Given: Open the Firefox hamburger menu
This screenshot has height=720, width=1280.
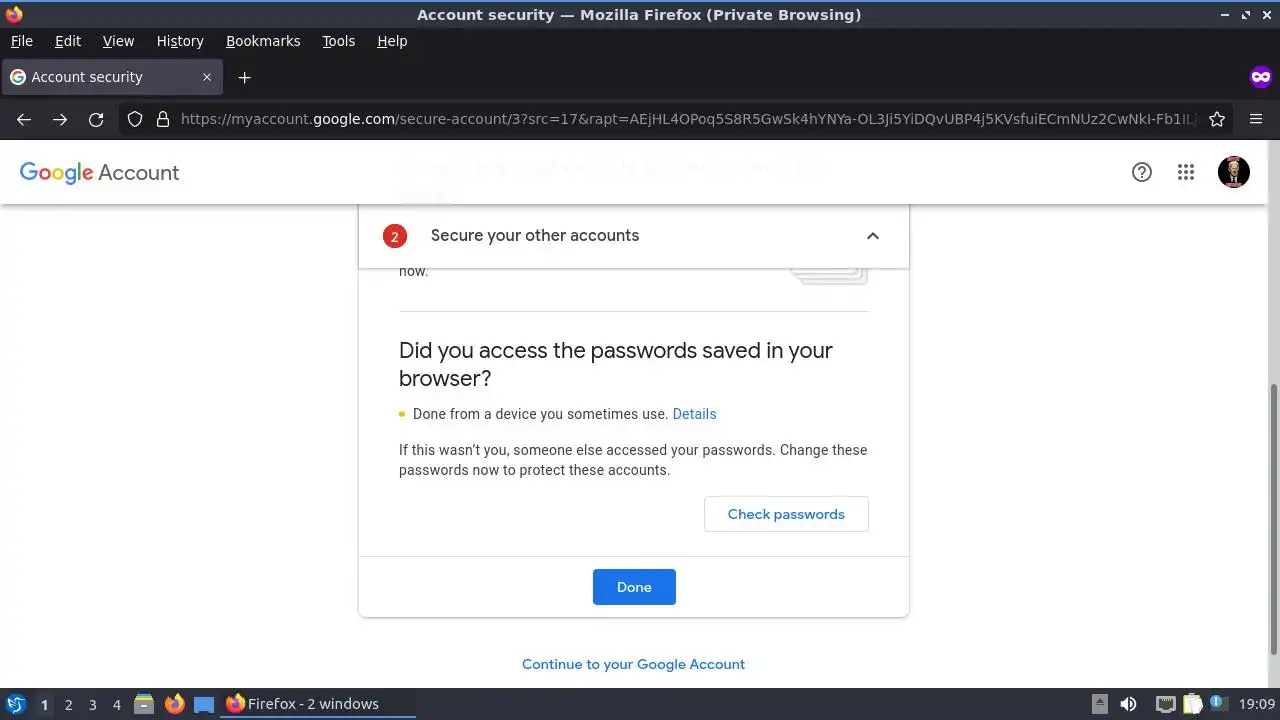Looking at the screenshot, I should pos(1256,119).
